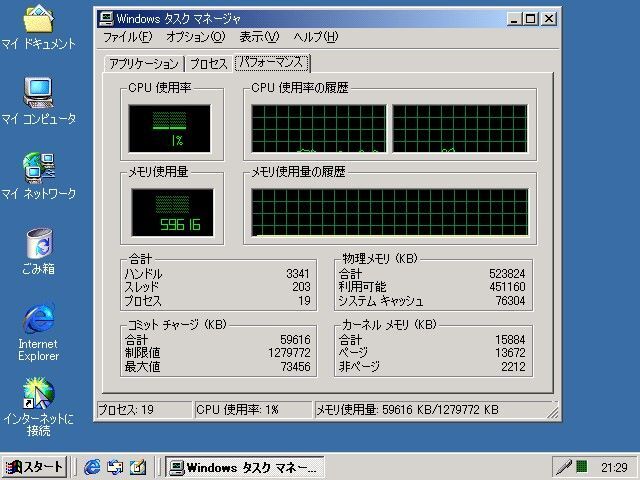Click the second CPU history graph
This screenshot has height=480, width=640.
tap(460, 129)
